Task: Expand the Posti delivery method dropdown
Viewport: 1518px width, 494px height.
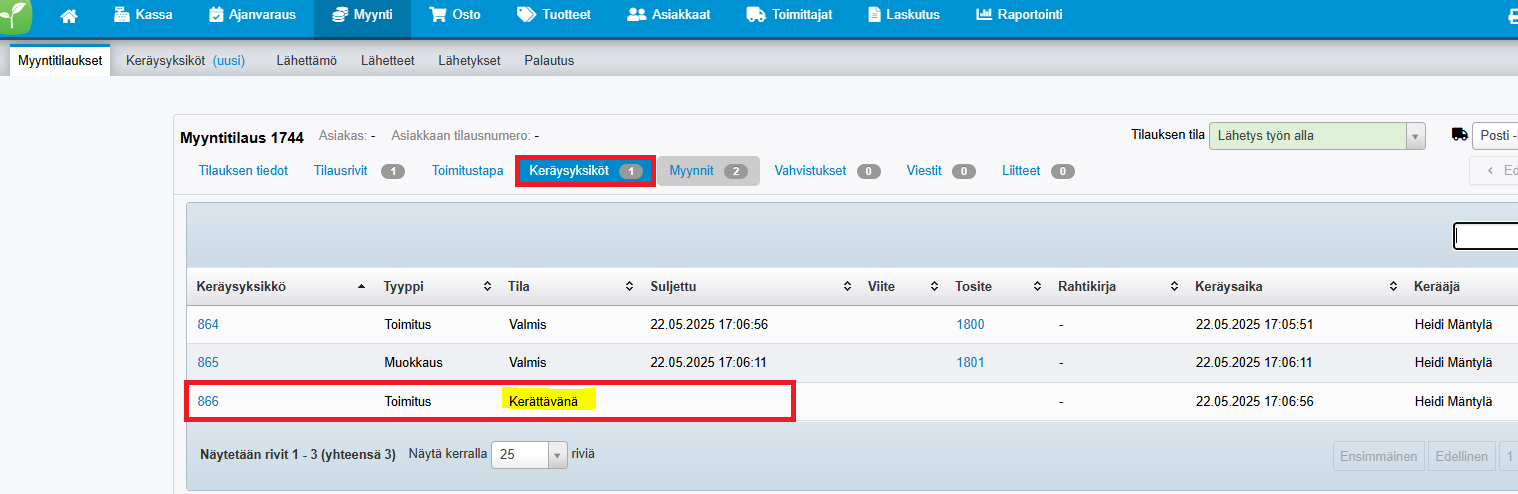Action: pyautogui.click(x=1495, y=136)
